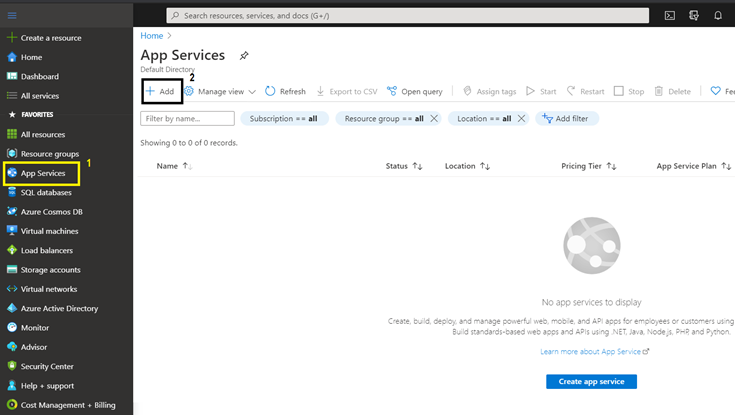Click Assign tags

489,91
